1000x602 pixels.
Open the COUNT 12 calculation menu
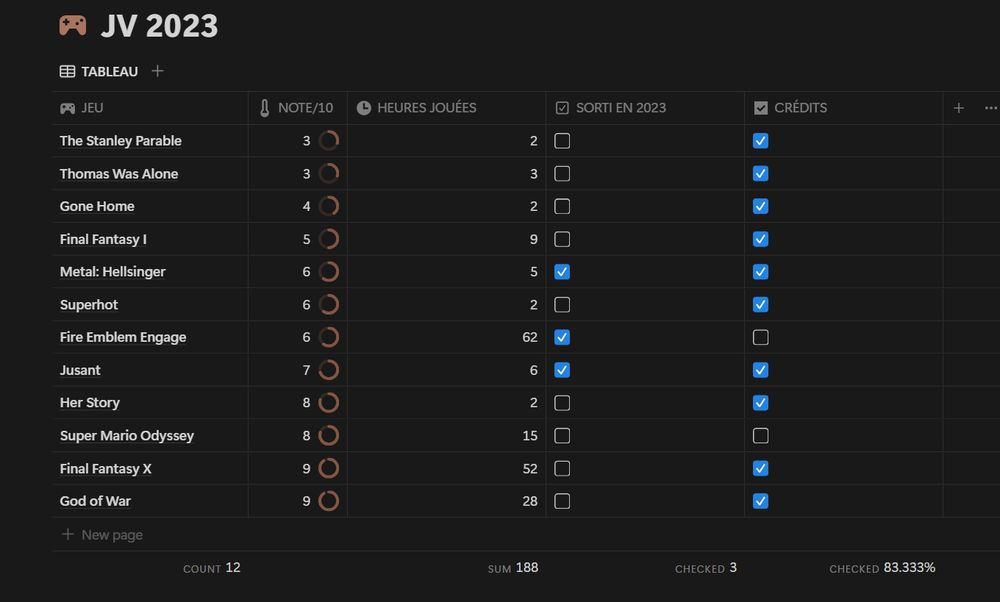click(x=212, y=568)
